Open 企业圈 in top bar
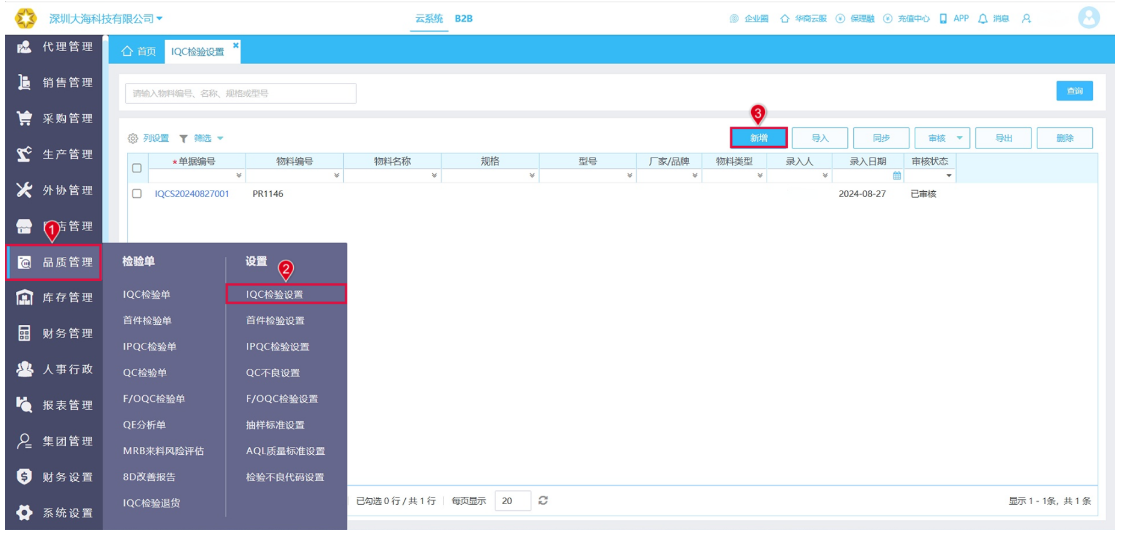This screenshot has height=537, width=1123. tap(749, 19)
